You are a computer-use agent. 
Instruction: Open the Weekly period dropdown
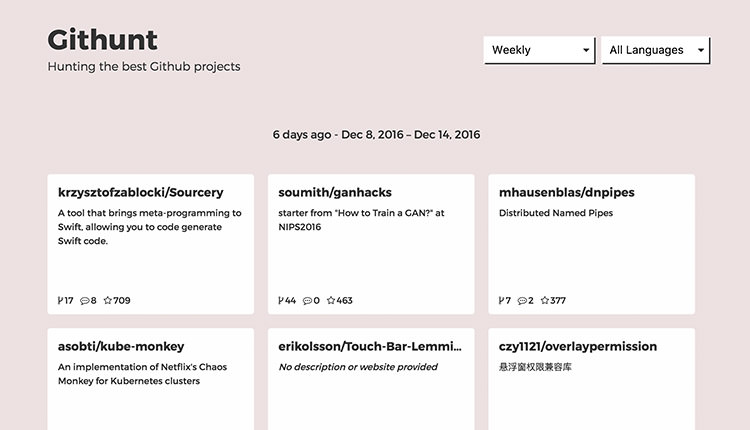point(539,50)
